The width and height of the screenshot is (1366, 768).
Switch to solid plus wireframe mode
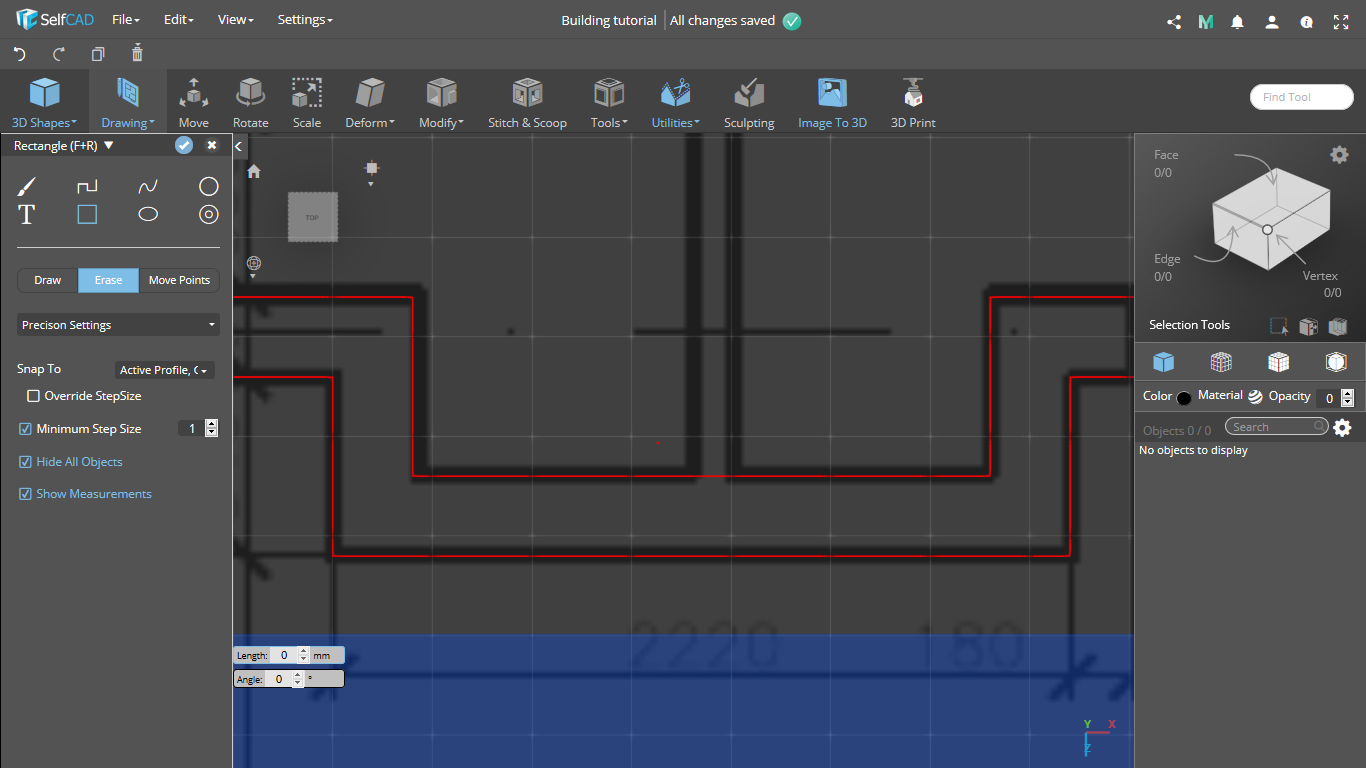click(1278, 362)
